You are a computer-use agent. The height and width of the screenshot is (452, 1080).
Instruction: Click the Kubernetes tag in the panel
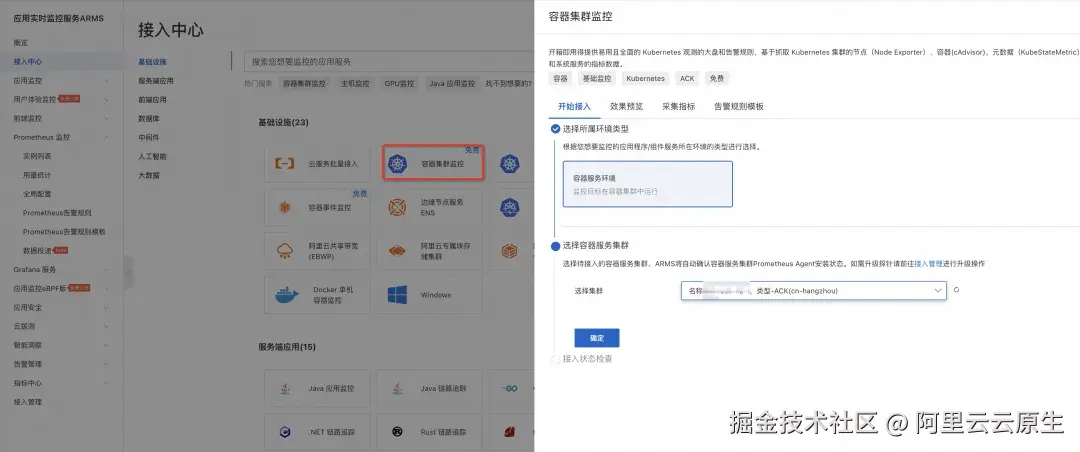point(645,79)
